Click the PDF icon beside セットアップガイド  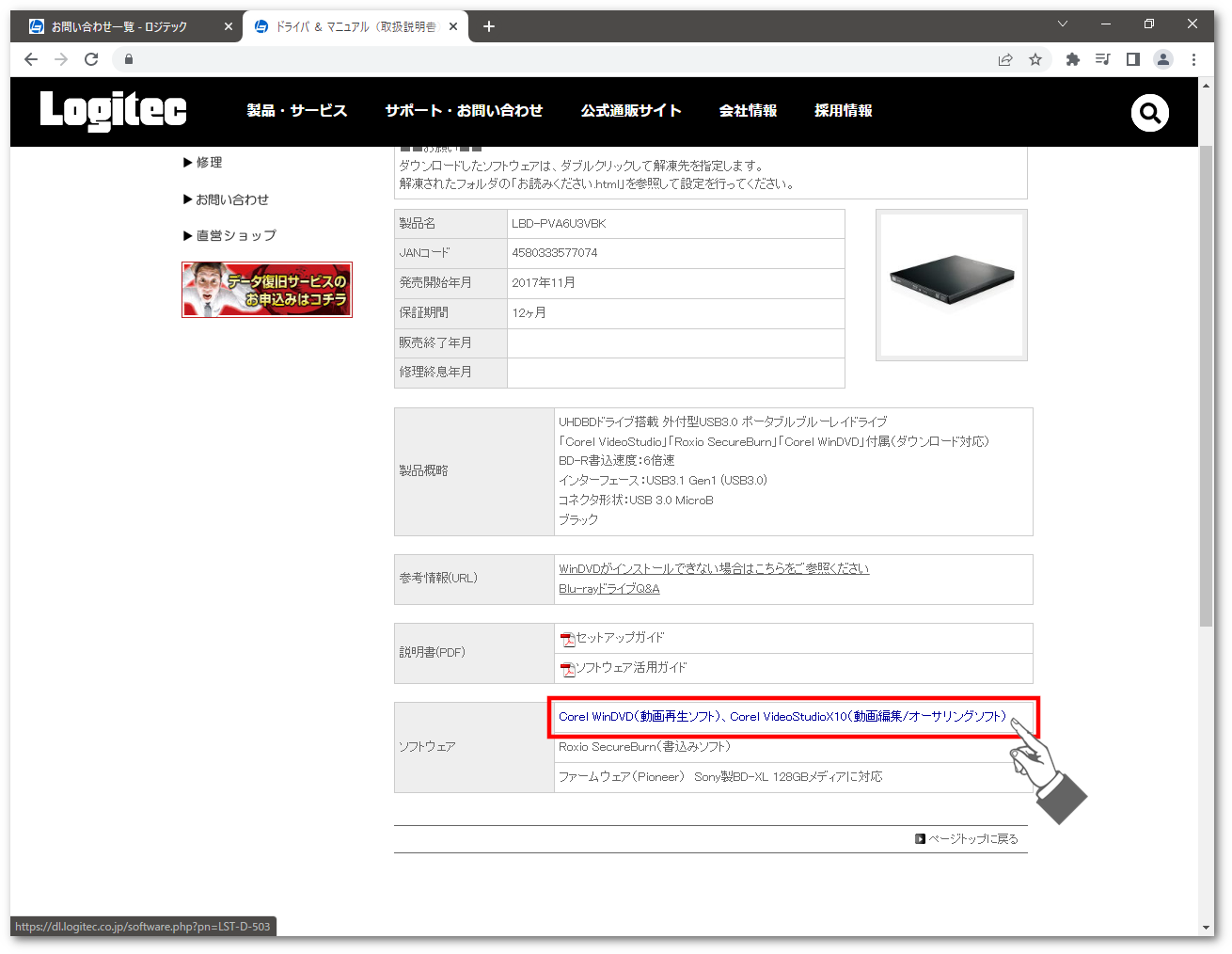(x=567, y=640)
